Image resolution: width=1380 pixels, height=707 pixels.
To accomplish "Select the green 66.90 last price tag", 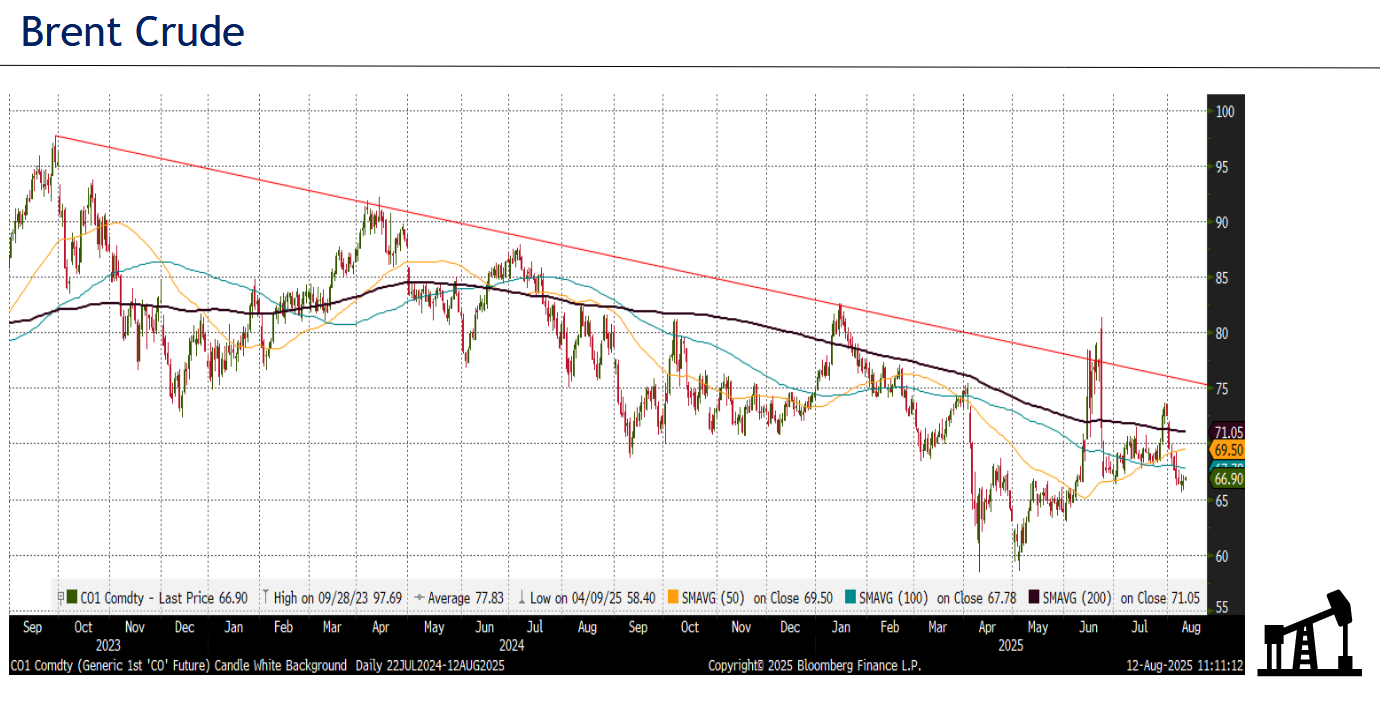I will tap(1226, 480).
